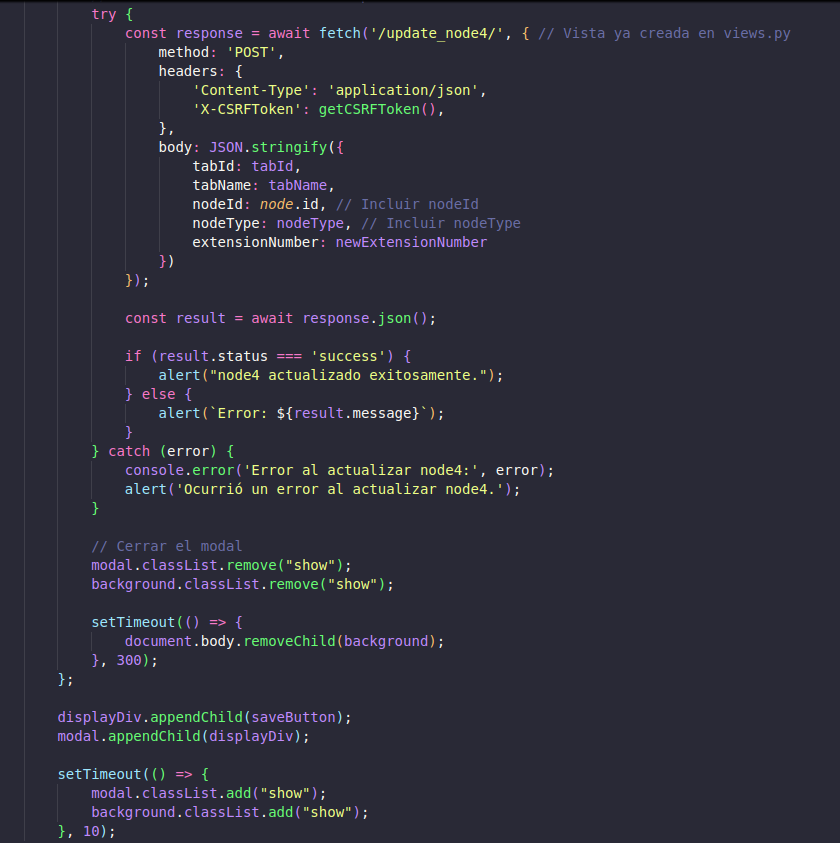
Task: Click the background.classList.add("show") line
Action: pyautogui.click(x=230, y=812)
